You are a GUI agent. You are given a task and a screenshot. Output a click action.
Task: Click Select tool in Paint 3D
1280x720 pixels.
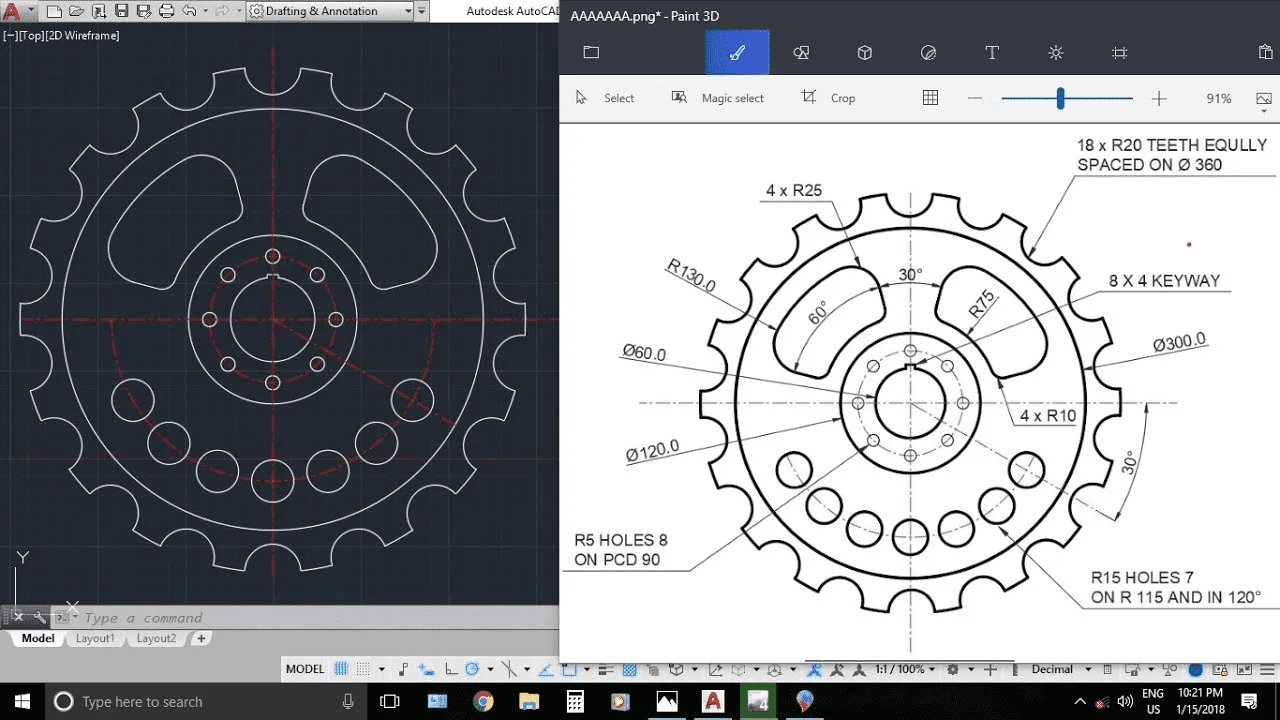(604, 98)
